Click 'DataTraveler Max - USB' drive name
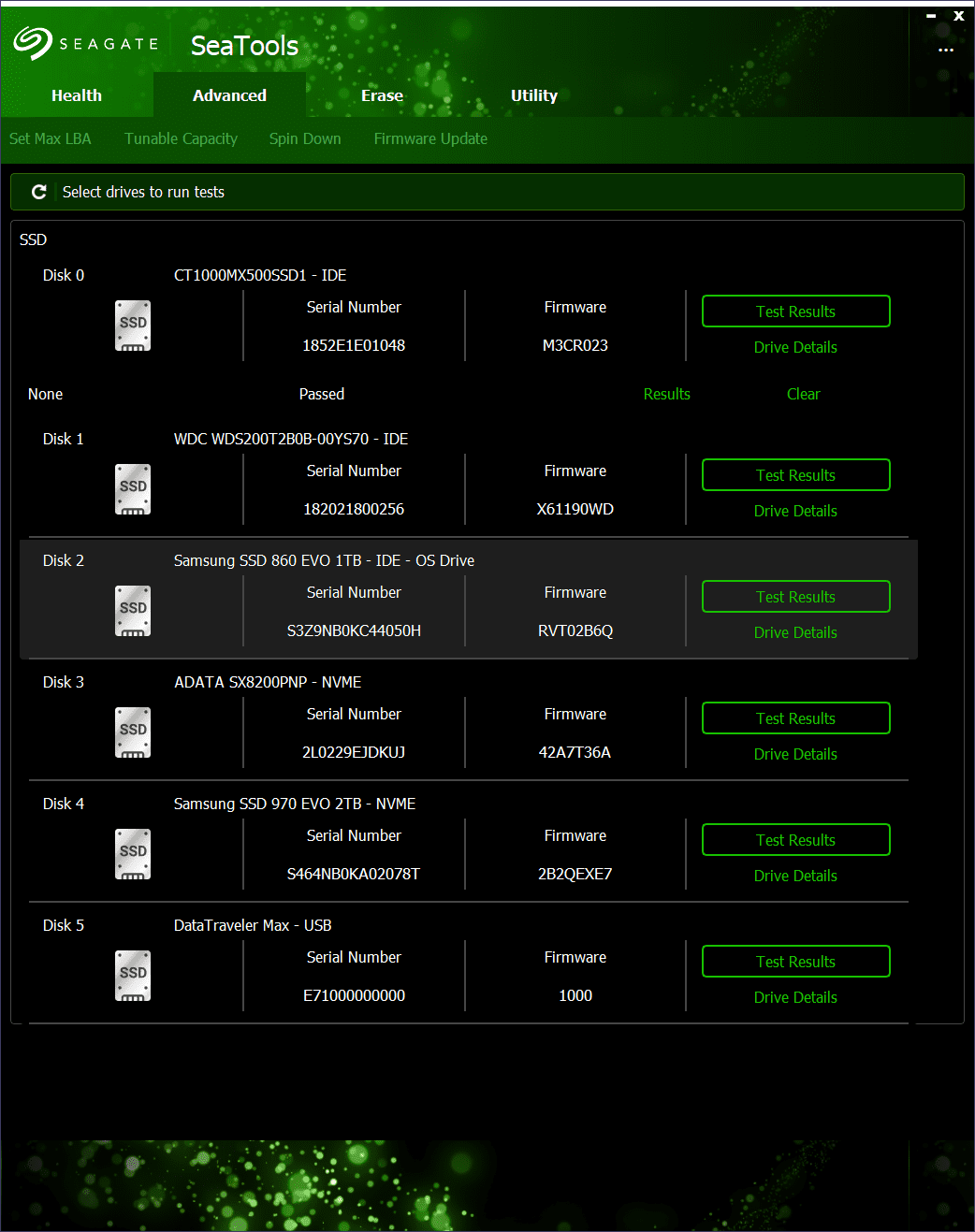Image resolution: width=975 pixels, height=1232 pixels. coord(253,925)
